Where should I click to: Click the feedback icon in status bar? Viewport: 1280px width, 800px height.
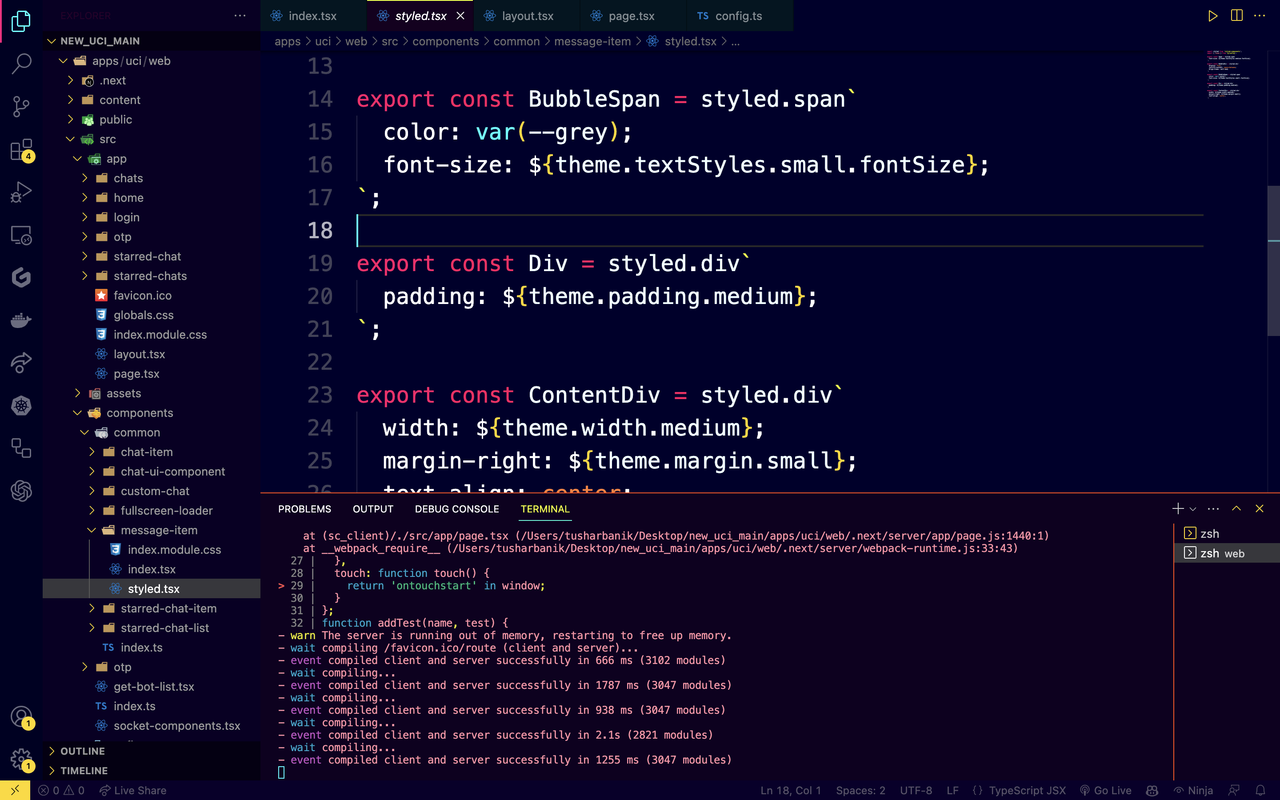point(1234,790)
